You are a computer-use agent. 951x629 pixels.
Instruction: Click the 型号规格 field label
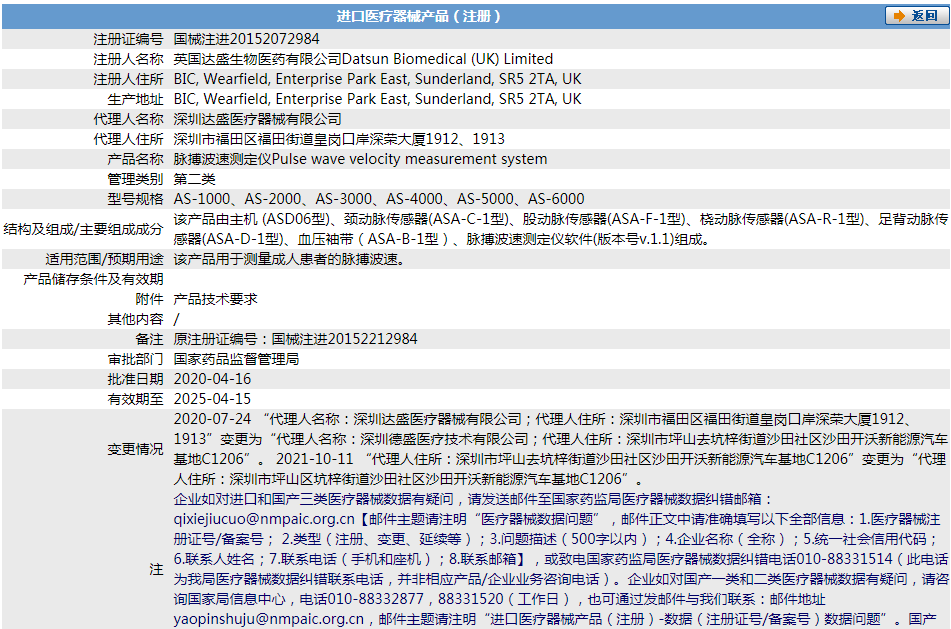click(135, 199)
